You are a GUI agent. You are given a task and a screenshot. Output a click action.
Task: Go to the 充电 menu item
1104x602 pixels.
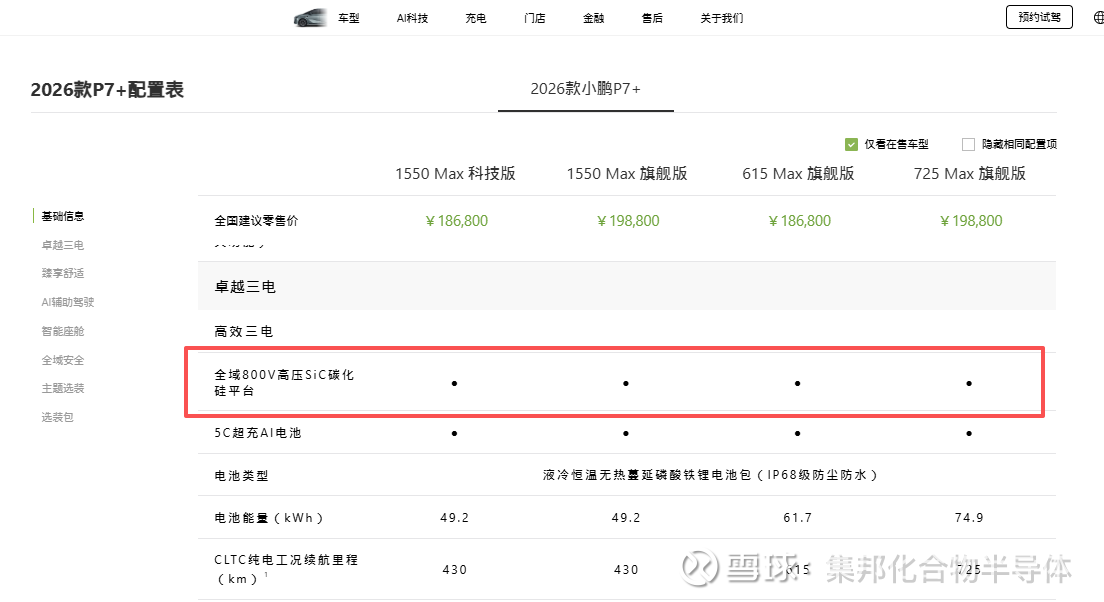476,18
